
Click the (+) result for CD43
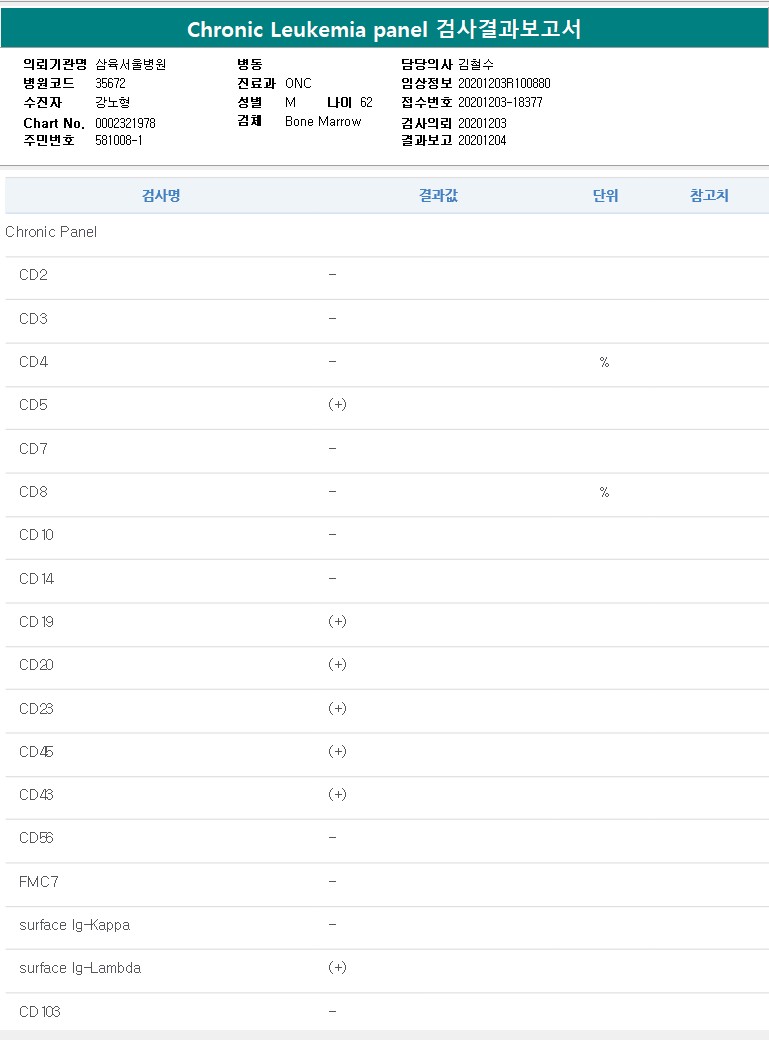point(337,795)
